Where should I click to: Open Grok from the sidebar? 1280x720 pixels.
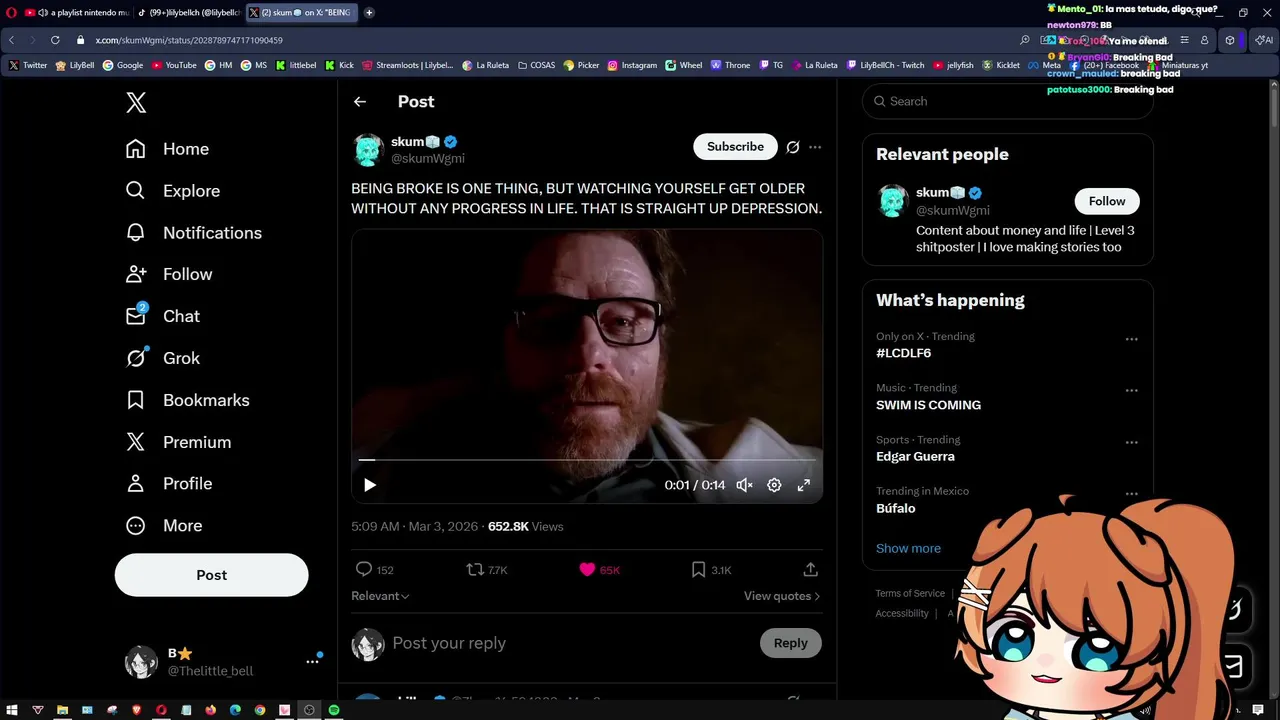click(x=162, y=358)
